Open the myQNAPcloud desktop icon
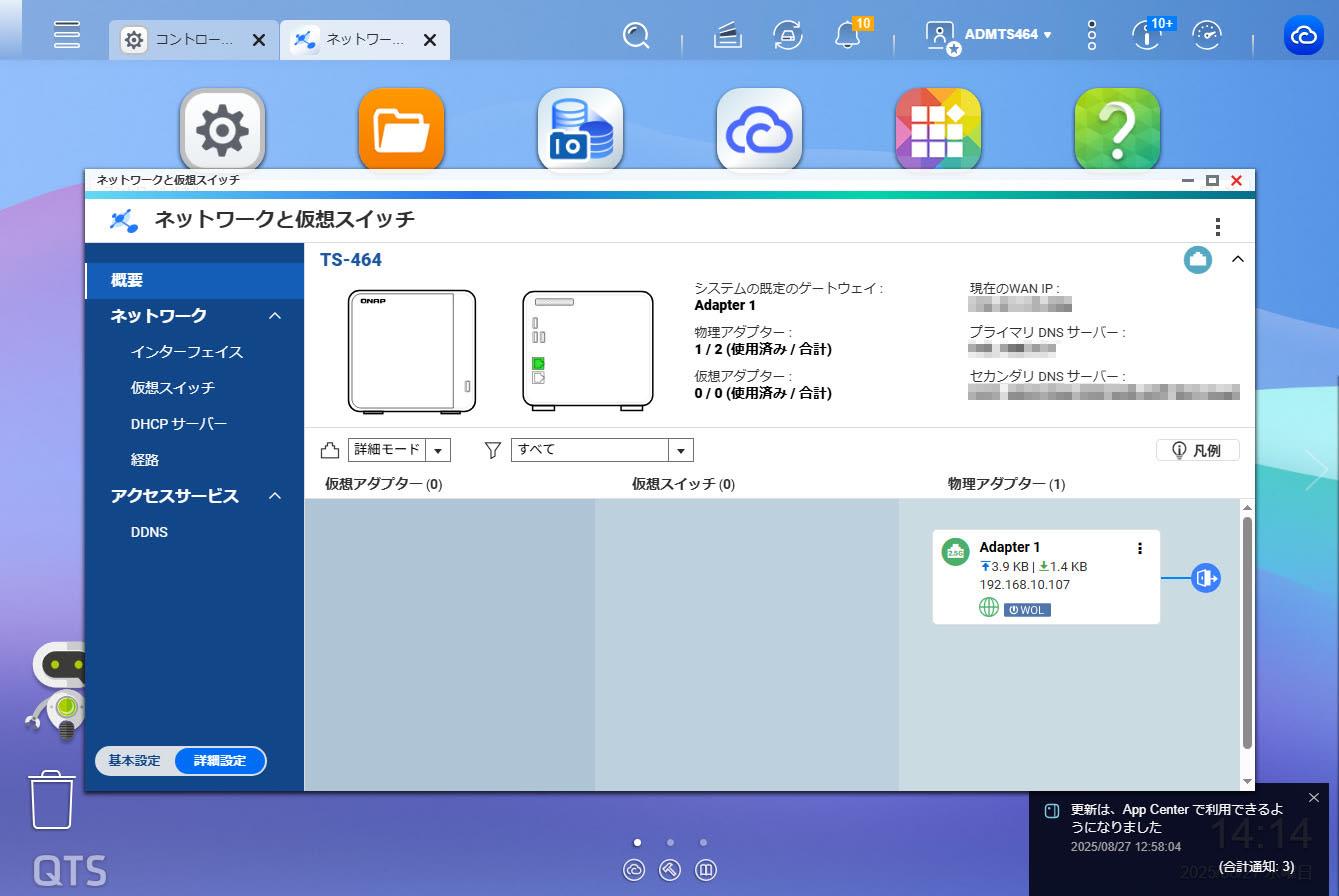The height and width of the screenshot is (896, 1339). (x=759, y=130)
